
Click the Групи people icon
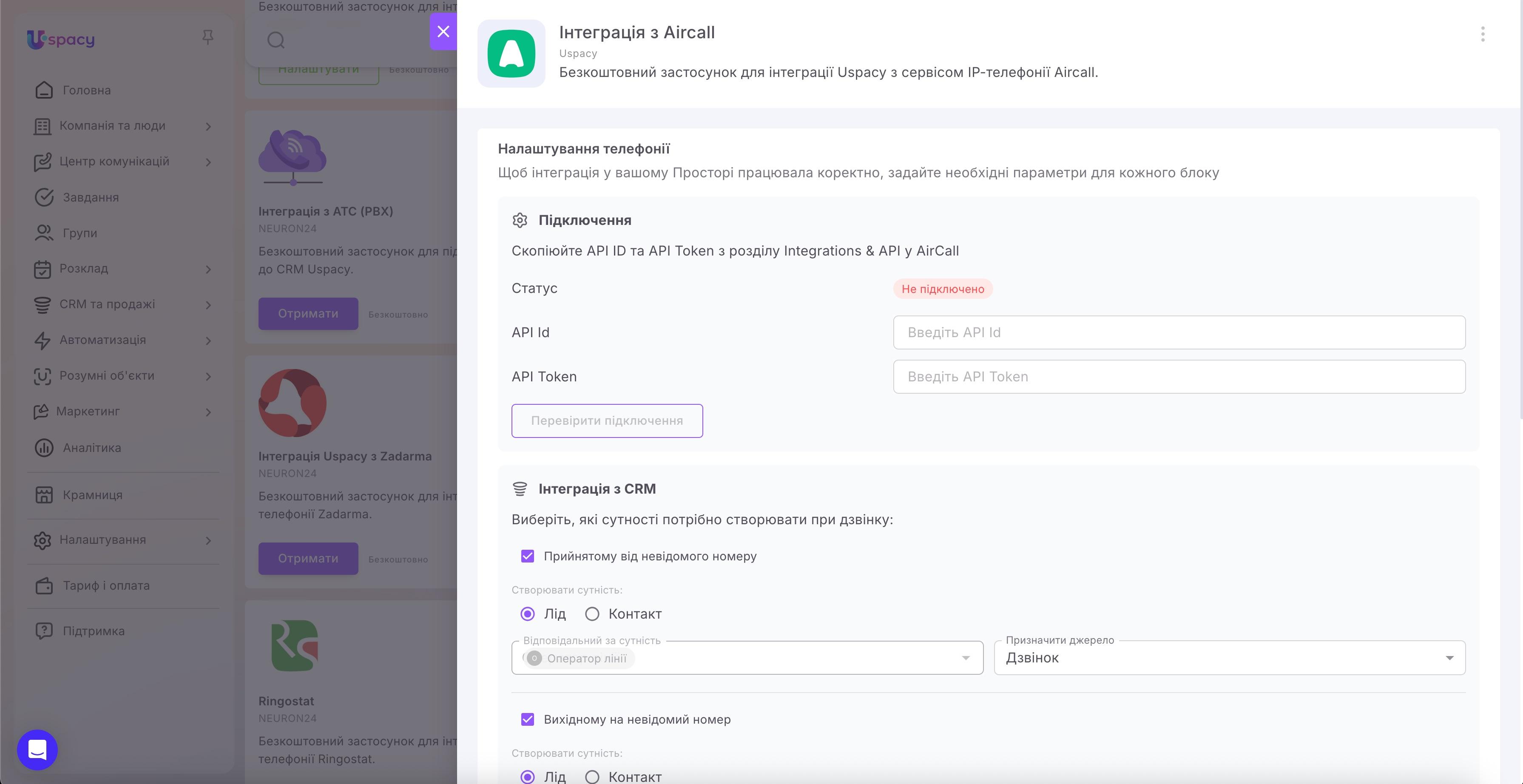tap(44, 233)
